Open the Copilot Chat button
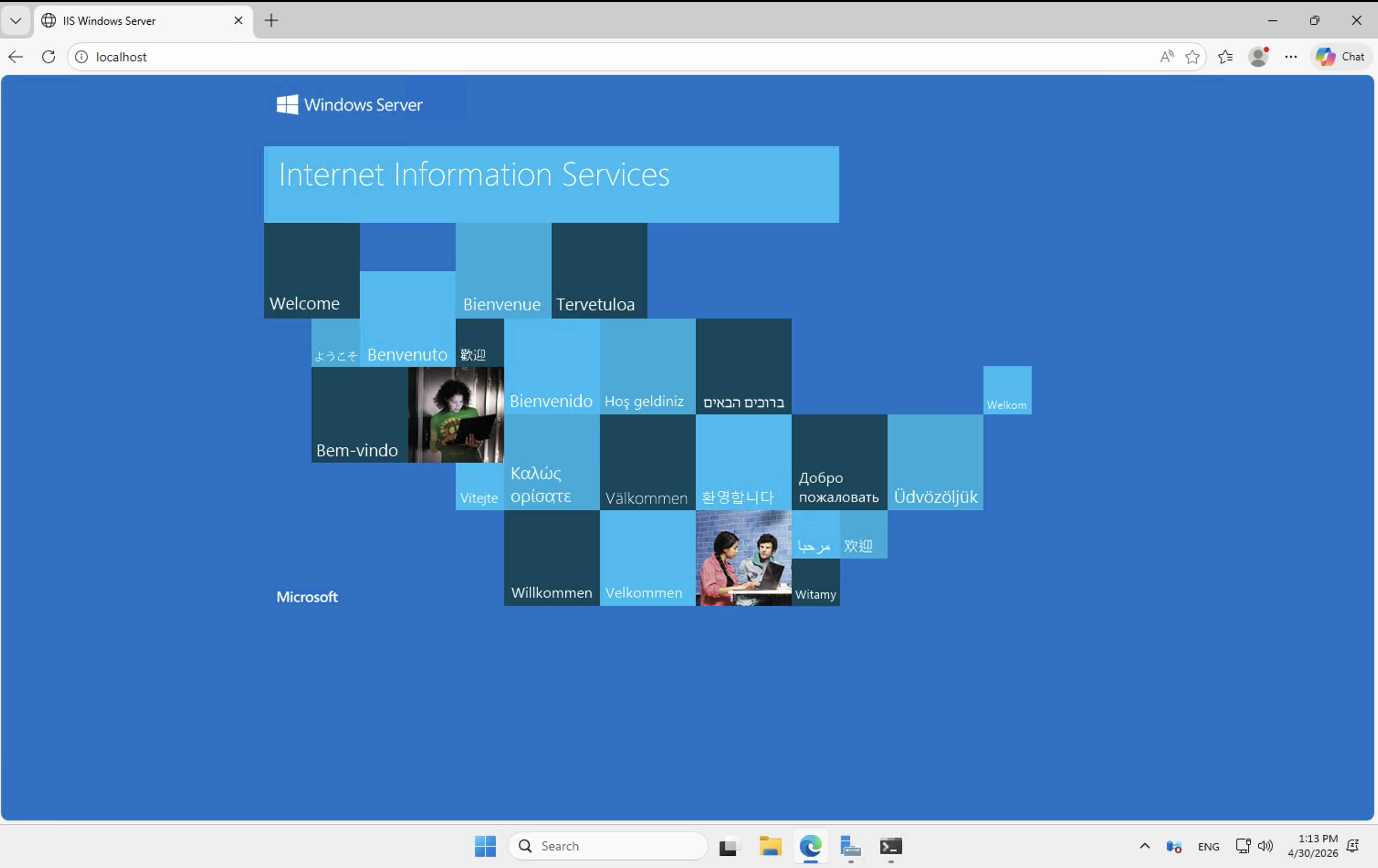 [x=1341, y=57]
